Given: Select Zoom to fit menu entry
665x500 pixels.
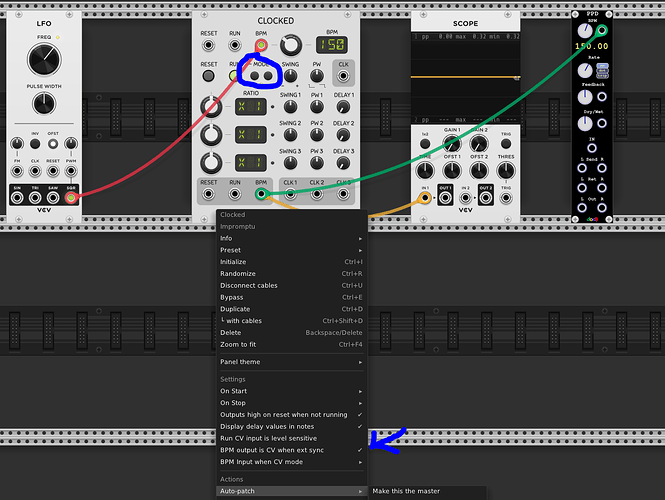Looking at the screenshot, I should 291,345.
